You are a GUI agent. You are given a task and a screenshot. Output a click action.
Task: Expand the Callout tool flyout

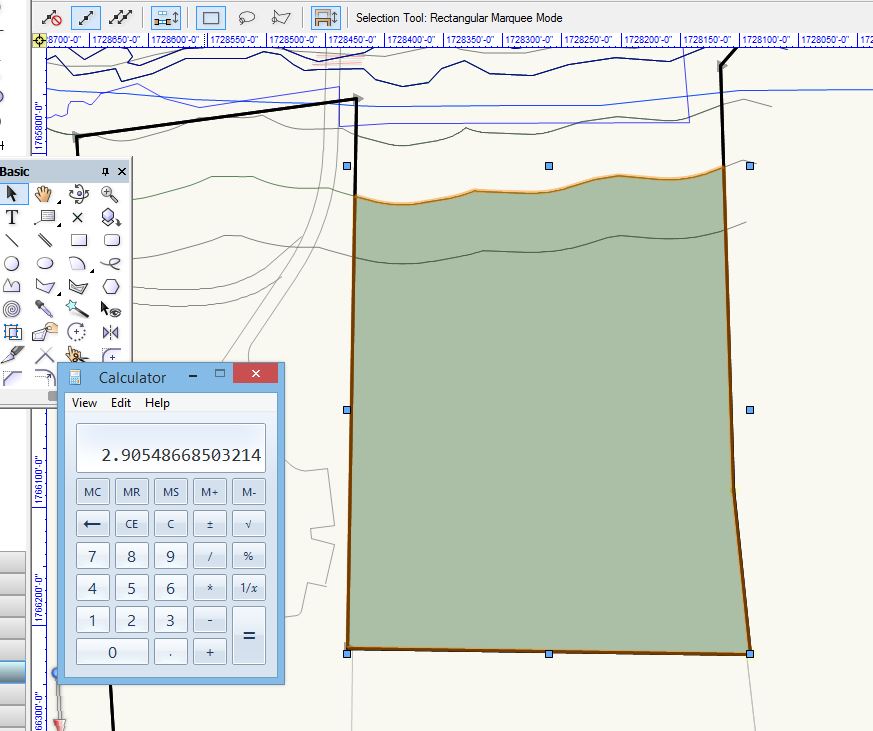58,225
